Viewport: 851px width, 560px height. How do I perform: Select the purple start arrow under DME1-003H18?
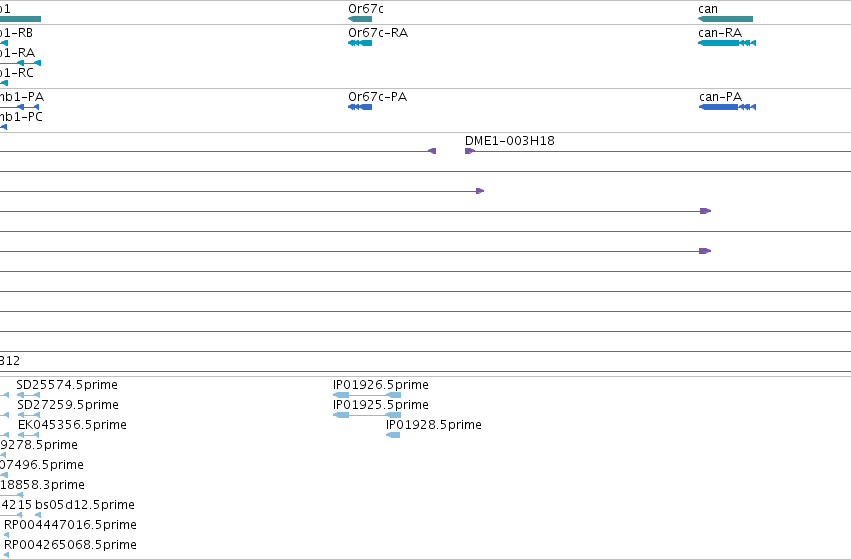pos(470,151)
